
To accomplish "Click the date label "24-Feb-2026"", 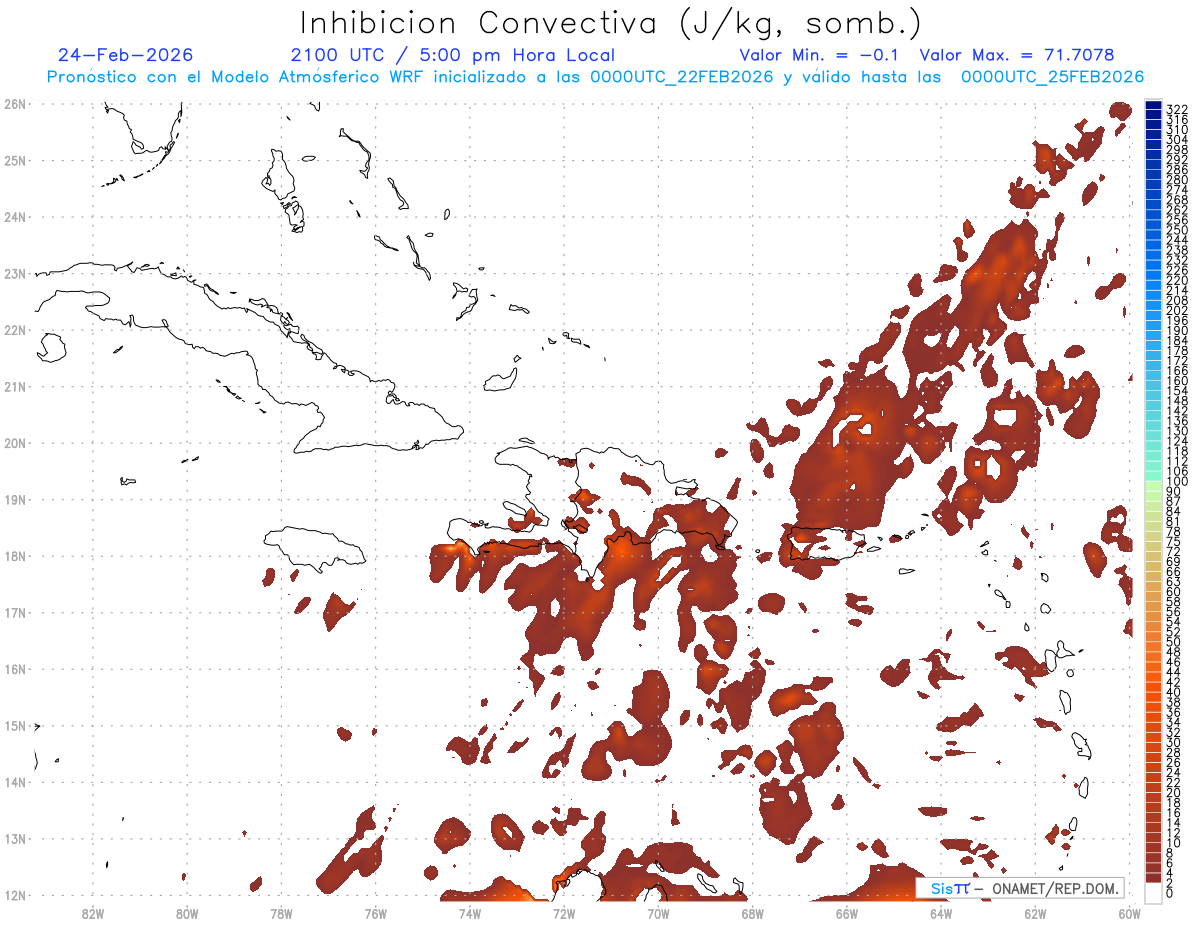I will (126, 55).
